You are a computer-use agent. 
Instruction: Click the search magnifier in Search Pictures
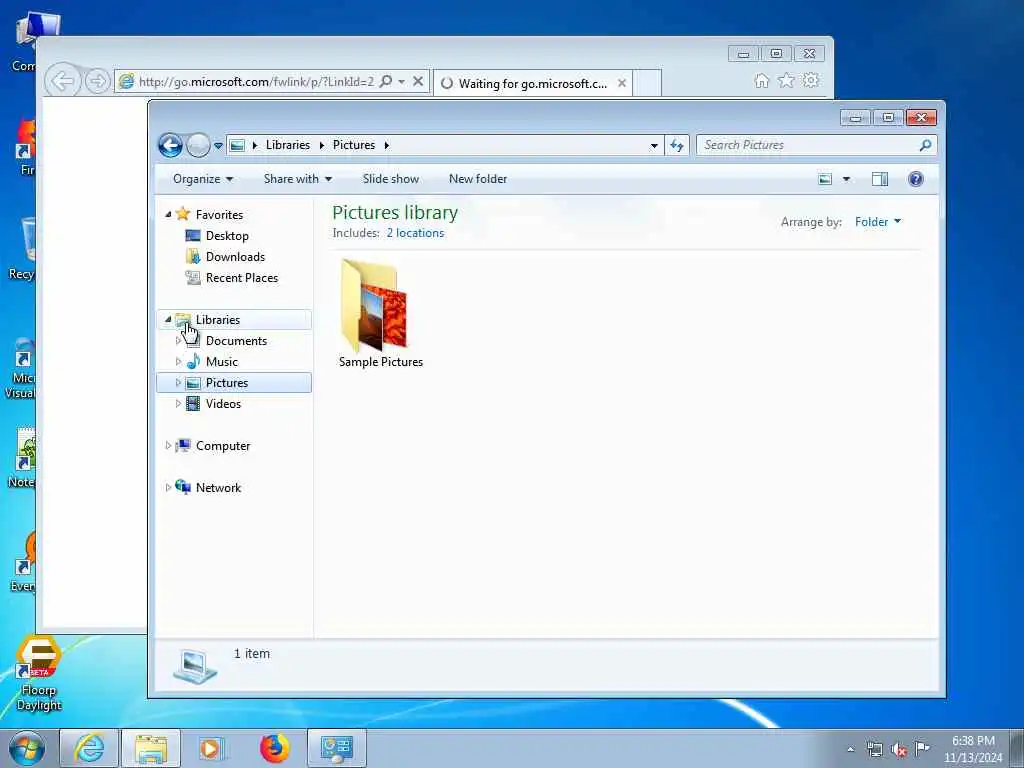(x=925, y=145)
